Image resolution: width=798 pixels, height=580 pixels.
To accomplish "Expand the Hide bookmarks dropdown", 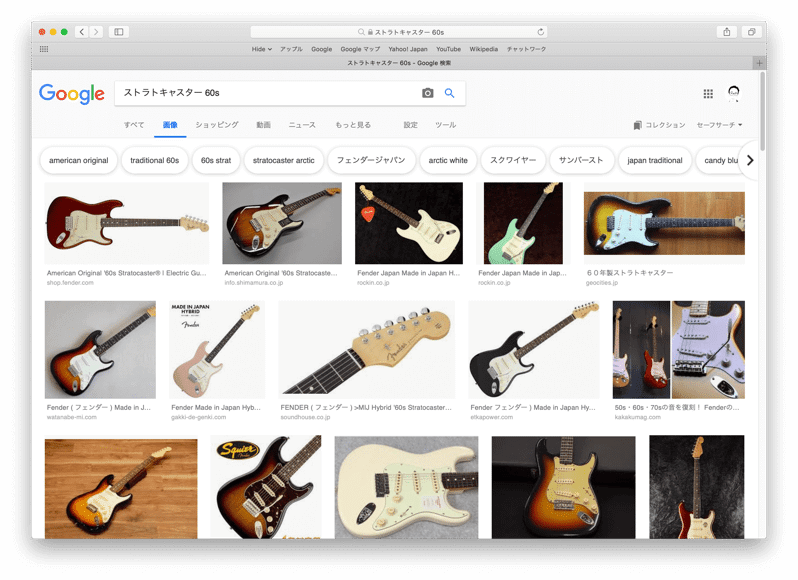I will click(x=262, y=49).
